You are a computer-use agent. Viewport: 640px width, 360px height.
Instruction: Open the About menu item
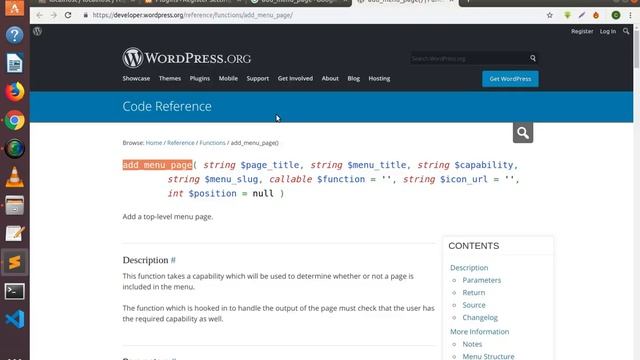point(330,78)
